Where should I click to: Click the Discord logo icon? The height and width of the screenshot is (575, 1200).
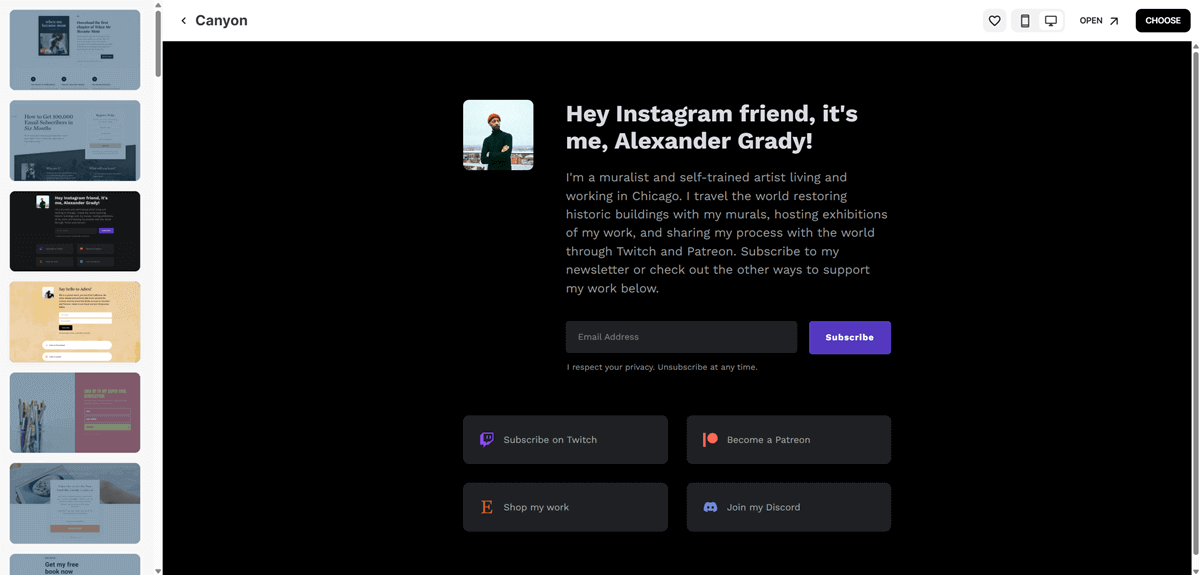[x=710, y=507]
